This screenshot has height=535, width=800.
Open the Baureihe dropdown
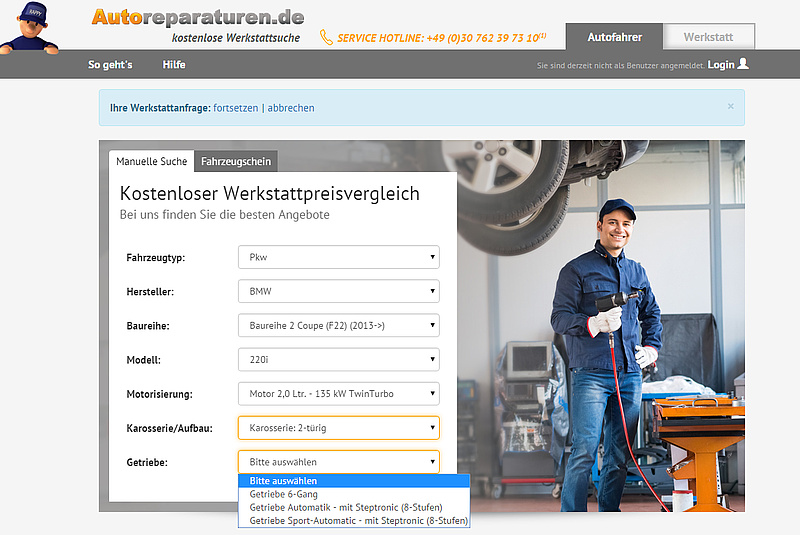pyautogui.click(x=339, y=325)
